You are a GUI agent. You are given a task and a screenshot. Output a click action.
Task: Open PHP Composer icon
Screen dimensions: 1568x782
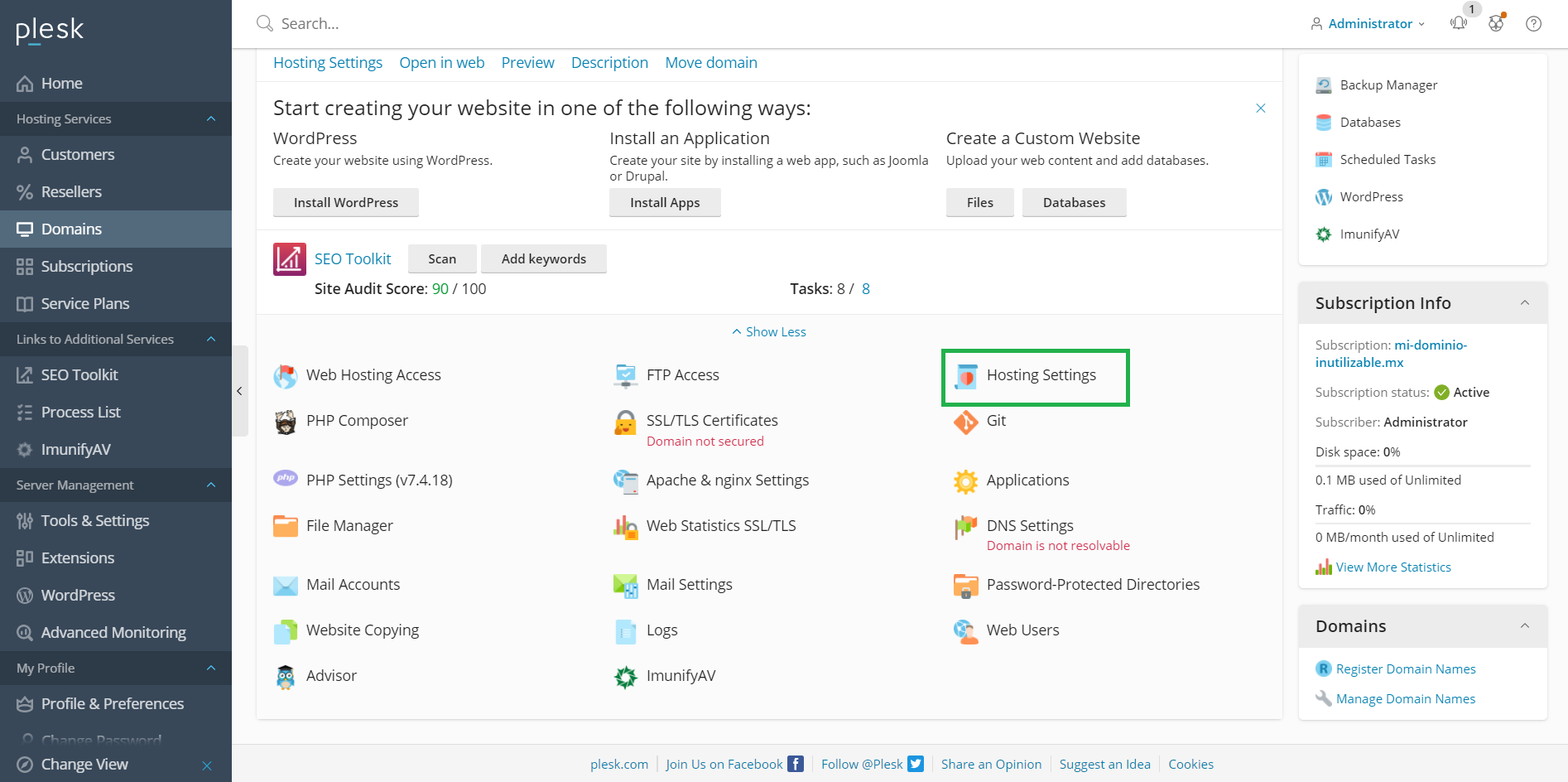tap(286, 422)
